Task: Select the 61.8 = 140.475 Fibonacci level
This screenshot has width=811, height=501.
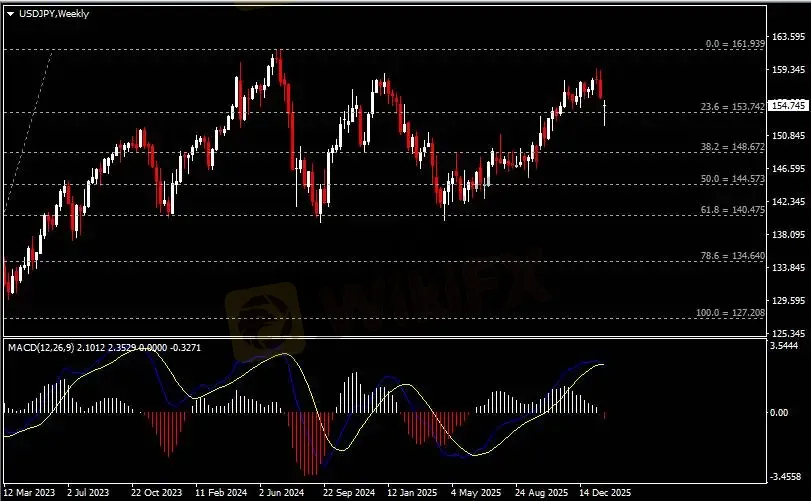Action: 735,210
